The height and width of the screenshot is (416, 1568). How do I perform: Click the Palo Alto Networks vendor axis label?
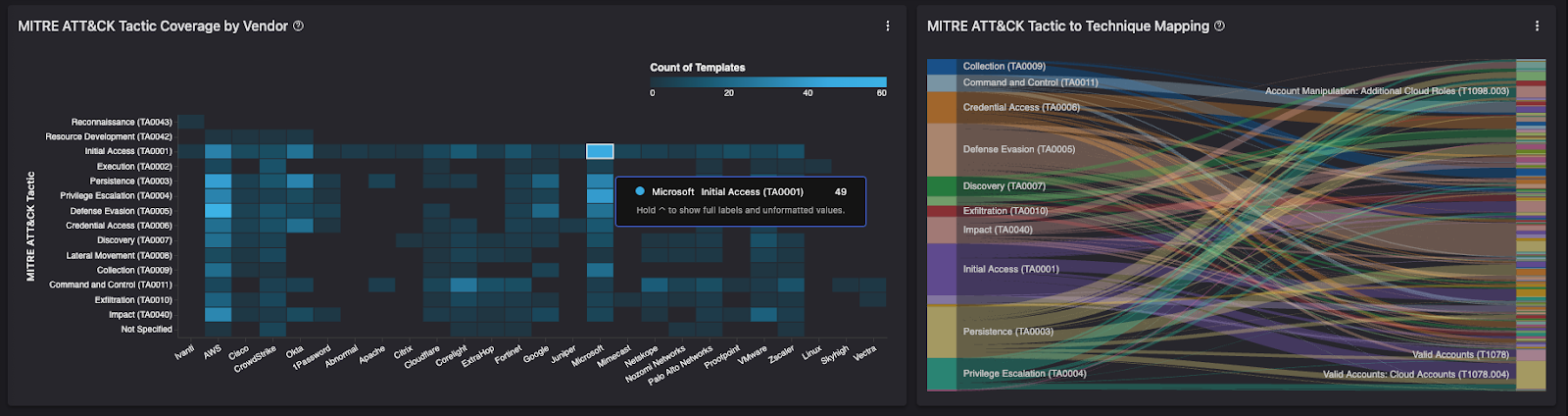[681, 365]
